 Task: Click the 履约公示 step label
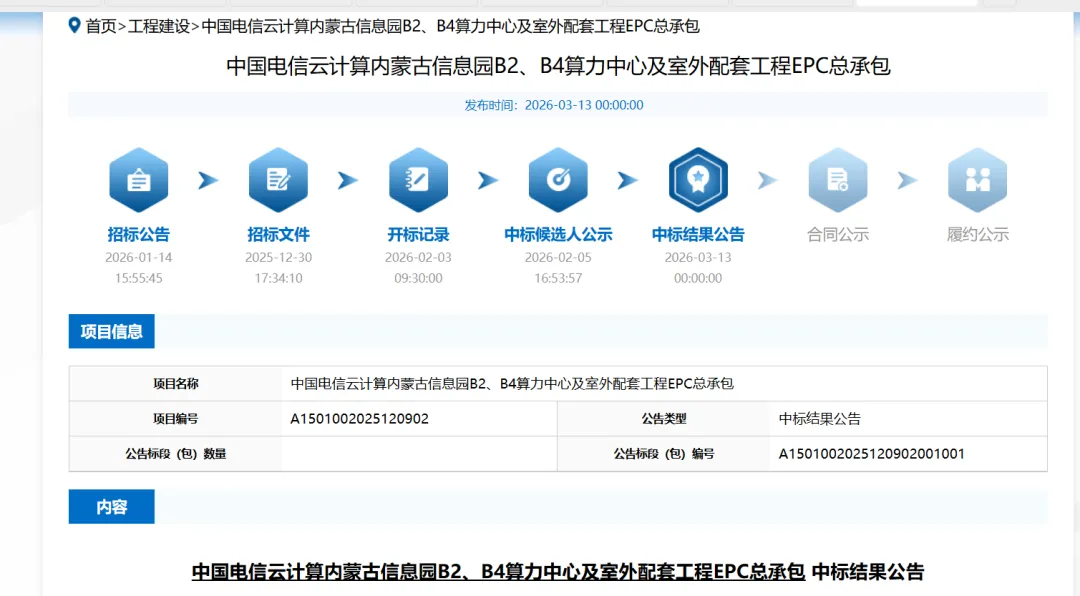(977, 234)
